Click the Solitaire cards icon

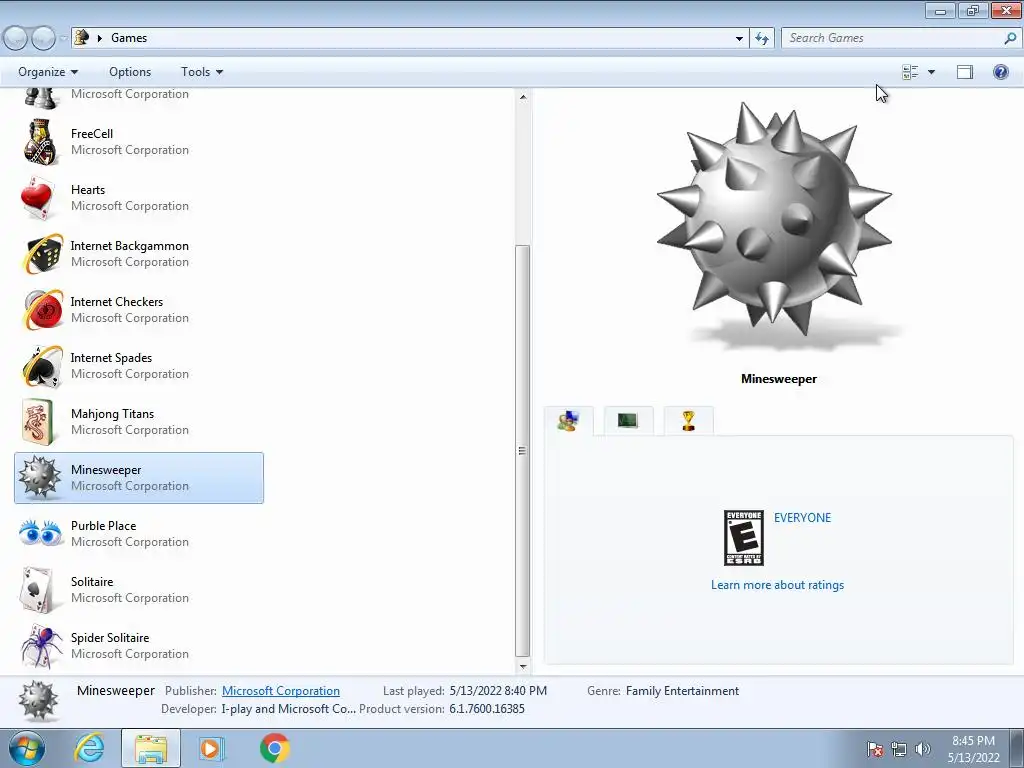point(37,590)
